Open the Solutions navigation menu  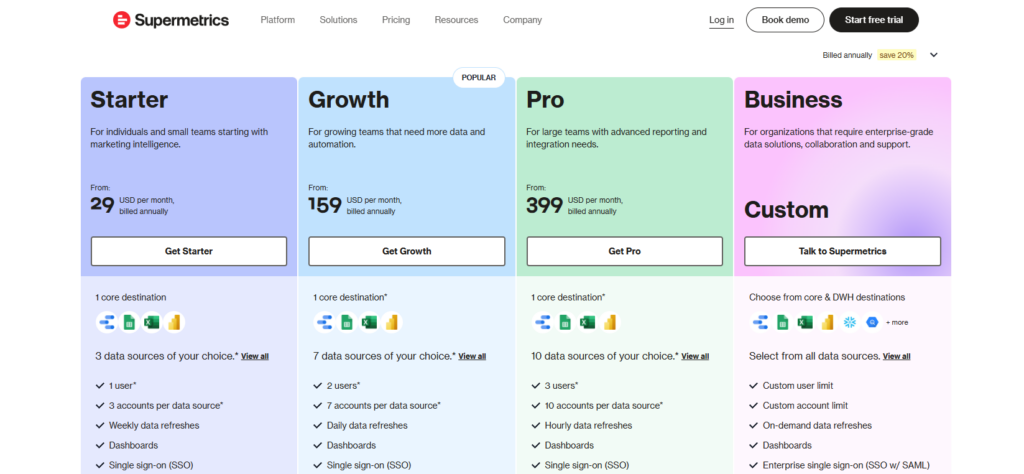pyautogui.click(x=338, y=20)
